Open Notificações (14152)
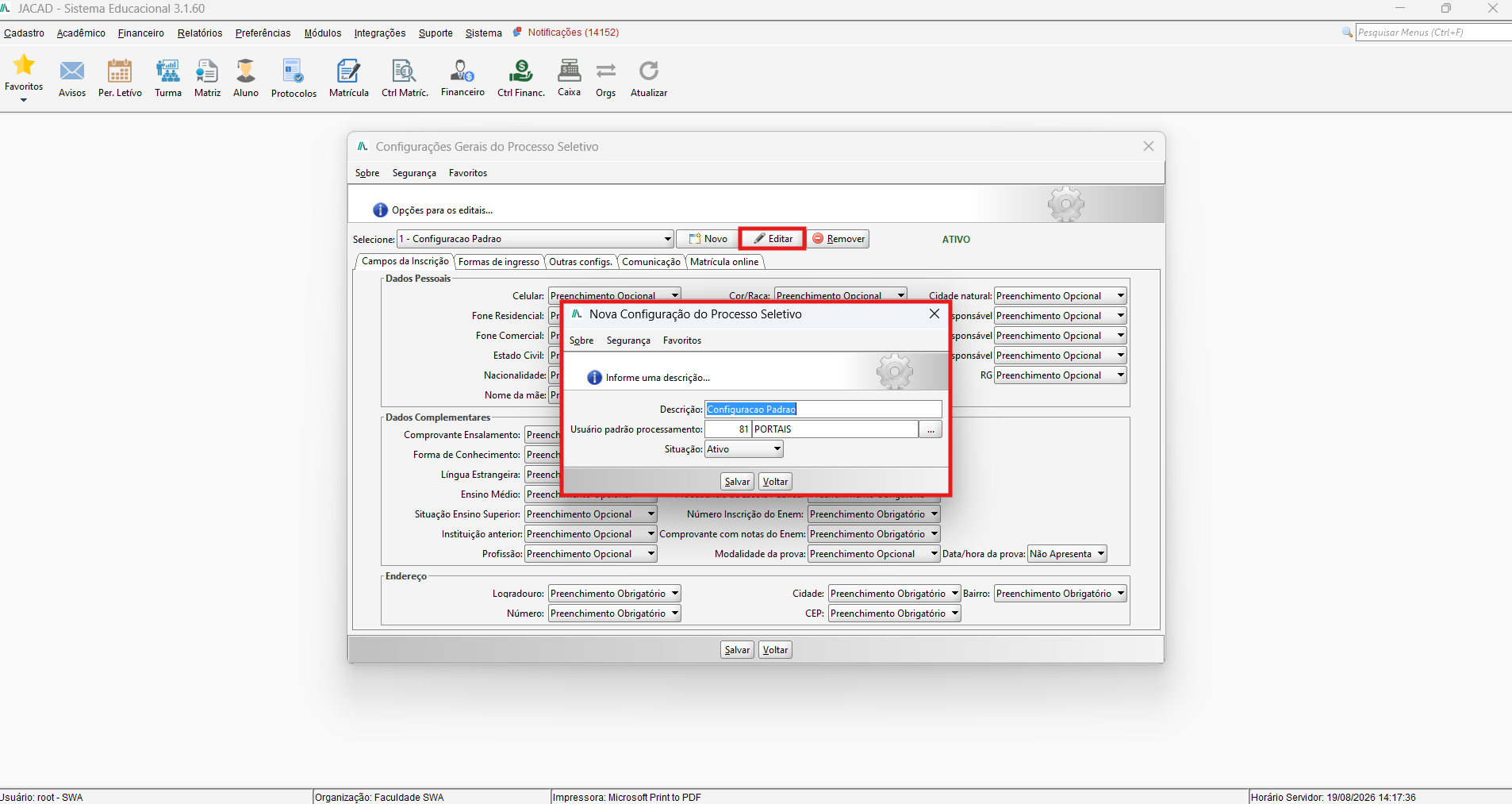The height and width of the screenshot is (804, 1512). pos(573,33)
